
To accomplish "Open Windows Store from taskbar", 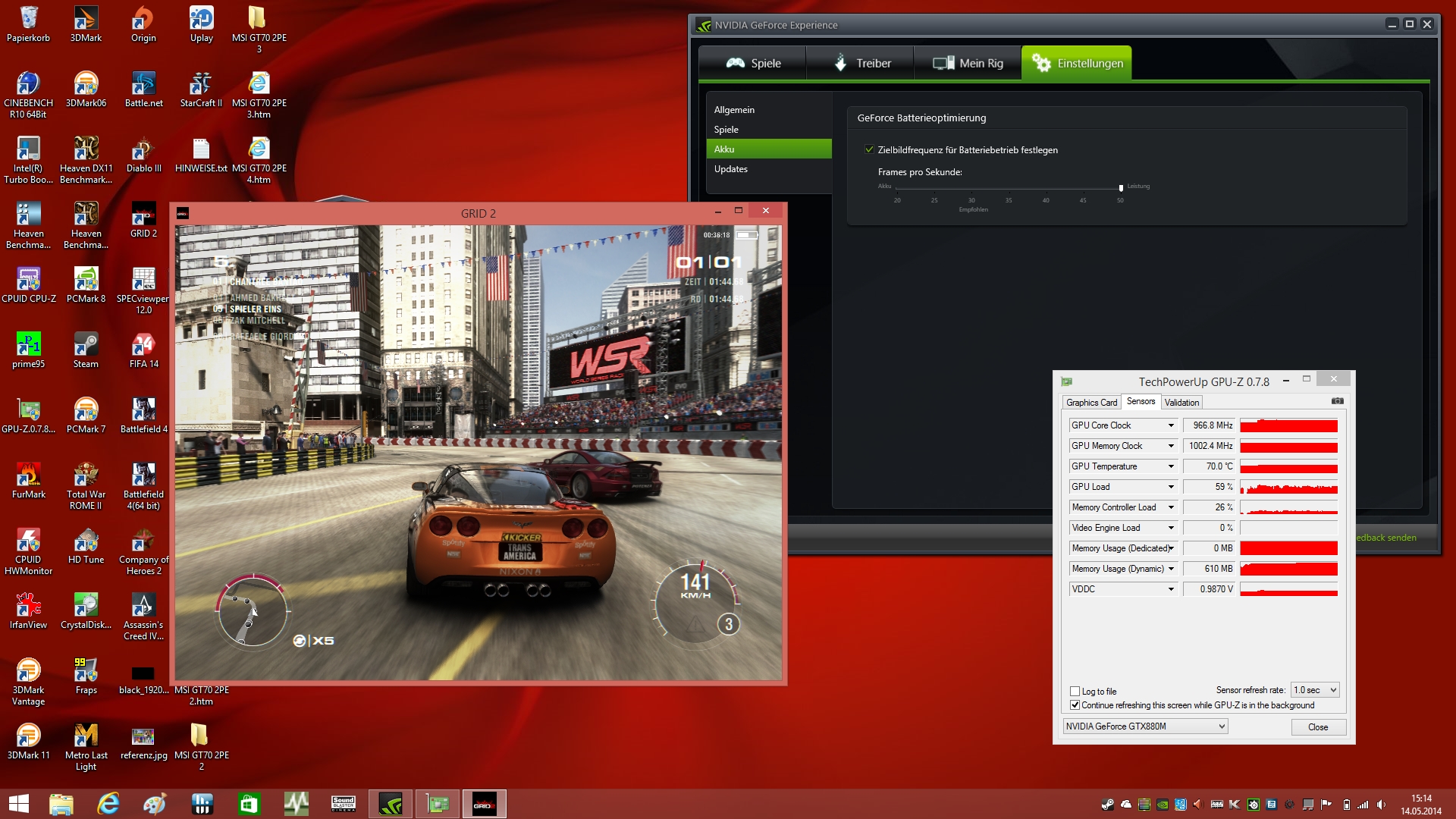I will click(249, 804).
